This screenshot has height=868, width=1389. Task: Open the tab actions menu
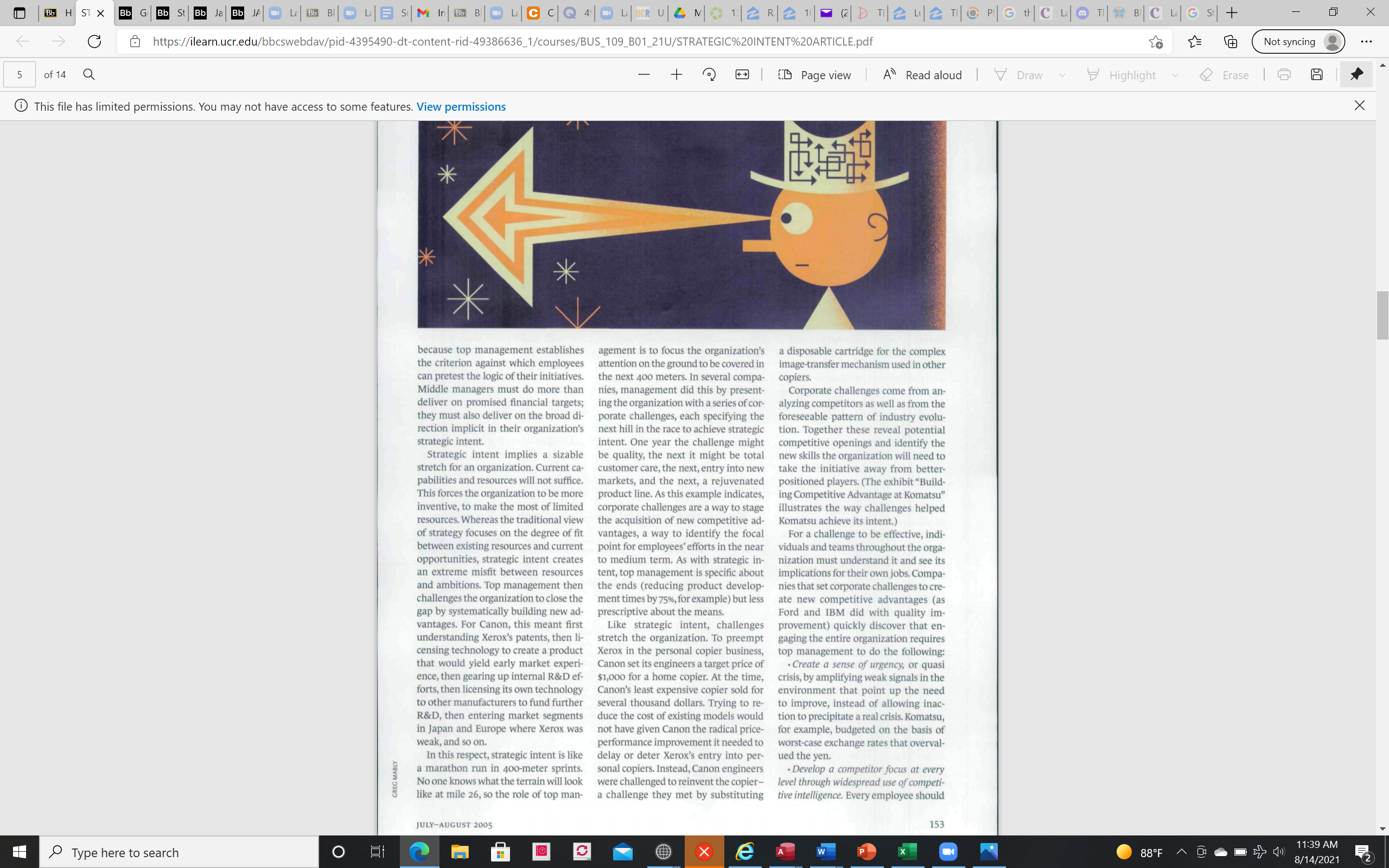(20, 12)
